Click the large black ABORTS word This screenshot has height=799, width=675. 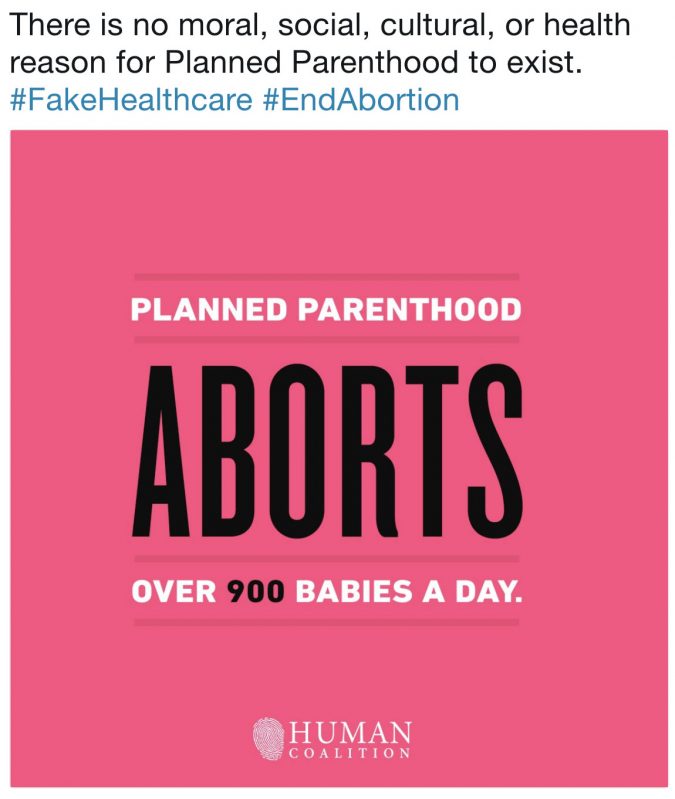point(328,450)
